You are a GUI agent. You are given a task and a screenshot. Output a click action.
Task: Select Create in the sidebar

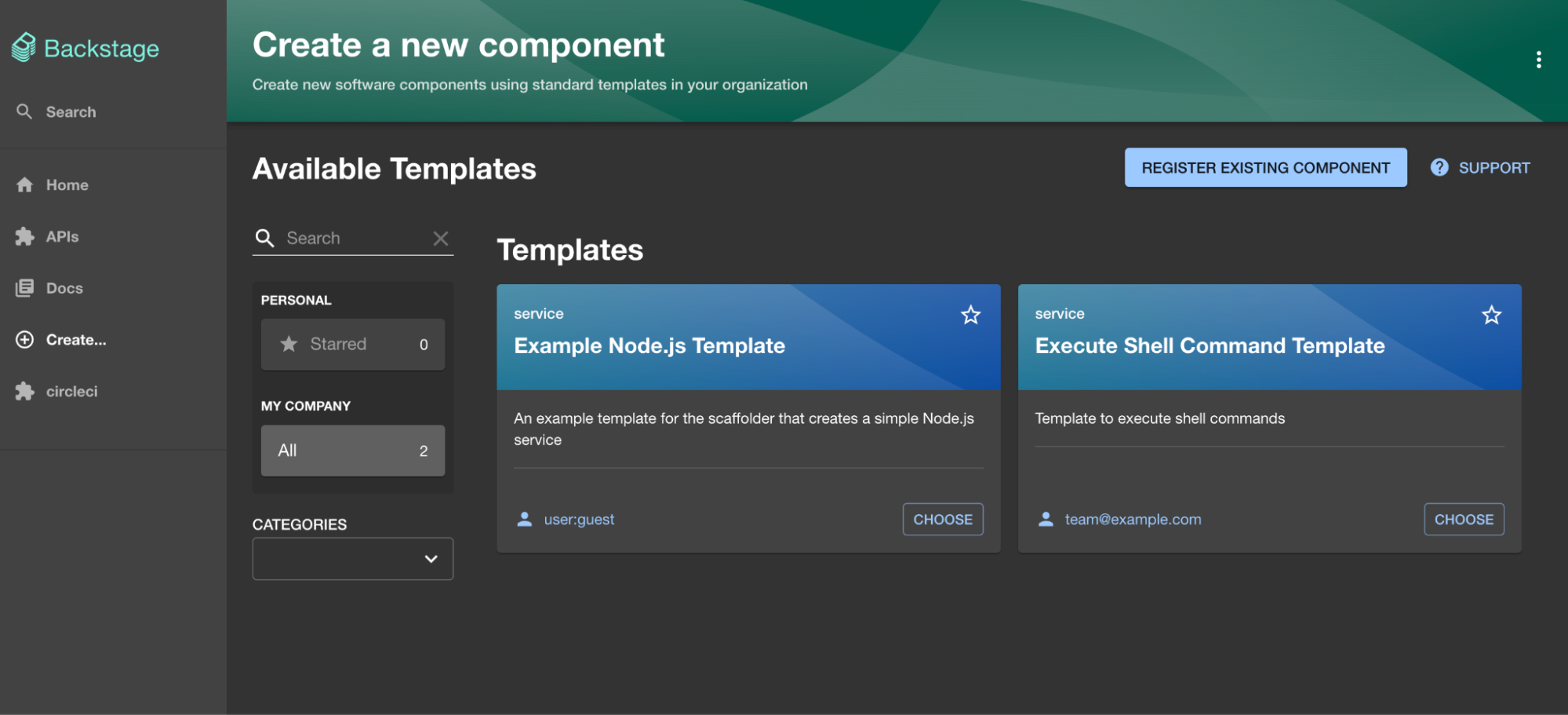(76, 339)
